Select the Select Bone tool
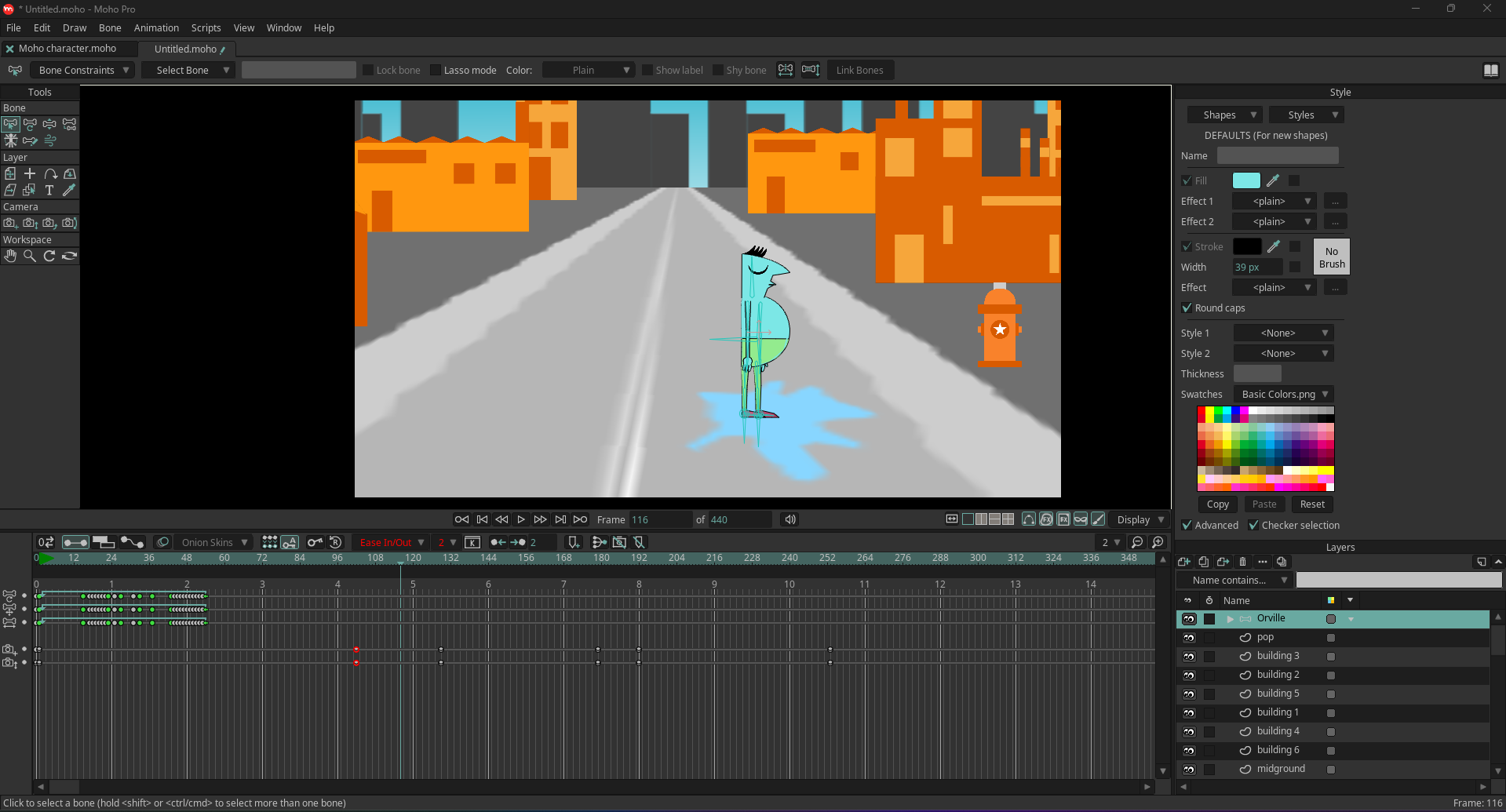This screenshot has height=812, width=1506. tap(10, 124)
